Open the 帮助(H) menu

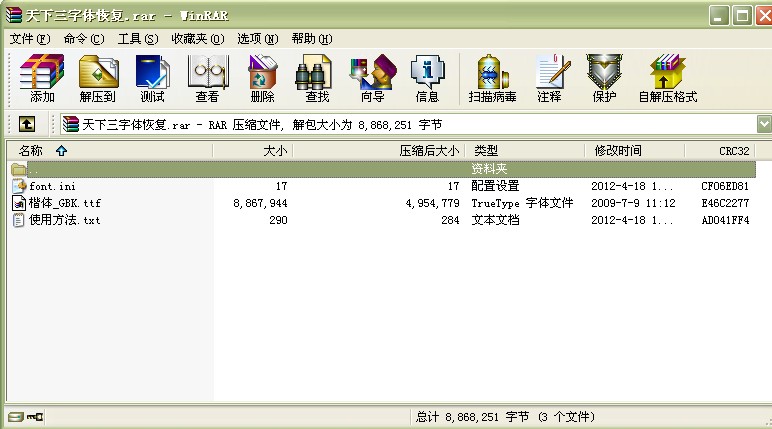coord(312,38)
